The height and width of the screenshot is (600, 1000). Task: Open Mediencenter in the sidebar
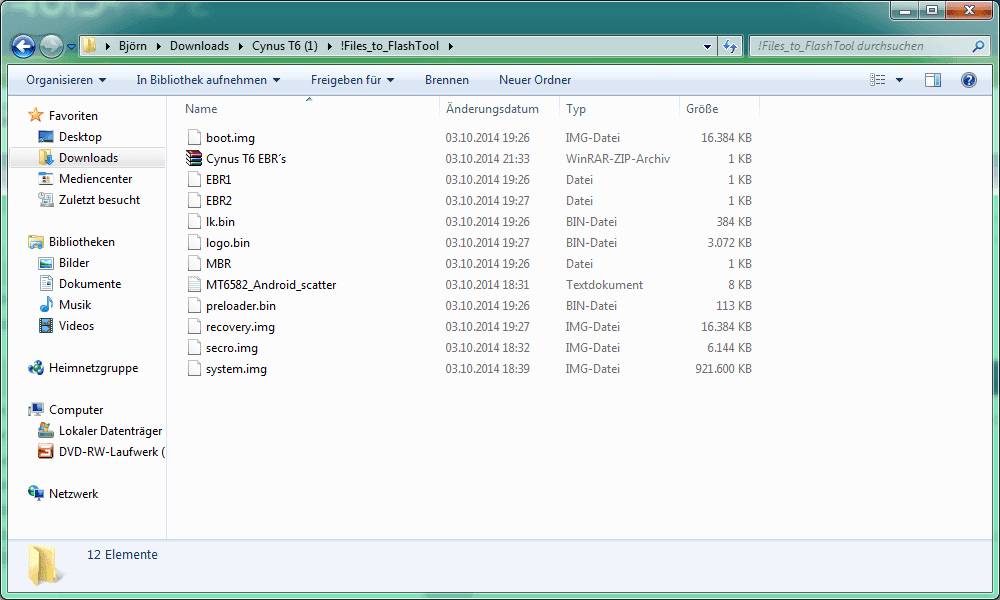(96, 179)
